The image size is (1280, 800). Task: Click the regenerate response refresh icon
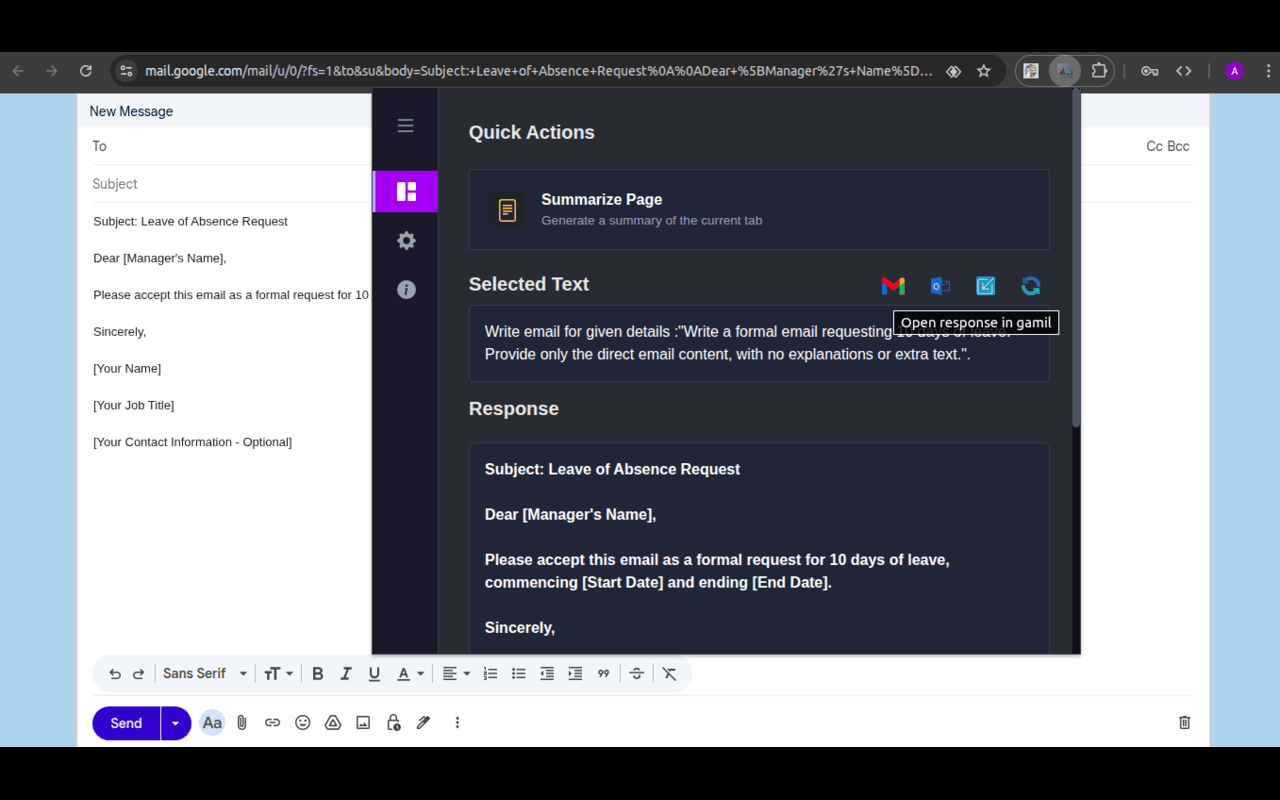tap(1031, 286)
